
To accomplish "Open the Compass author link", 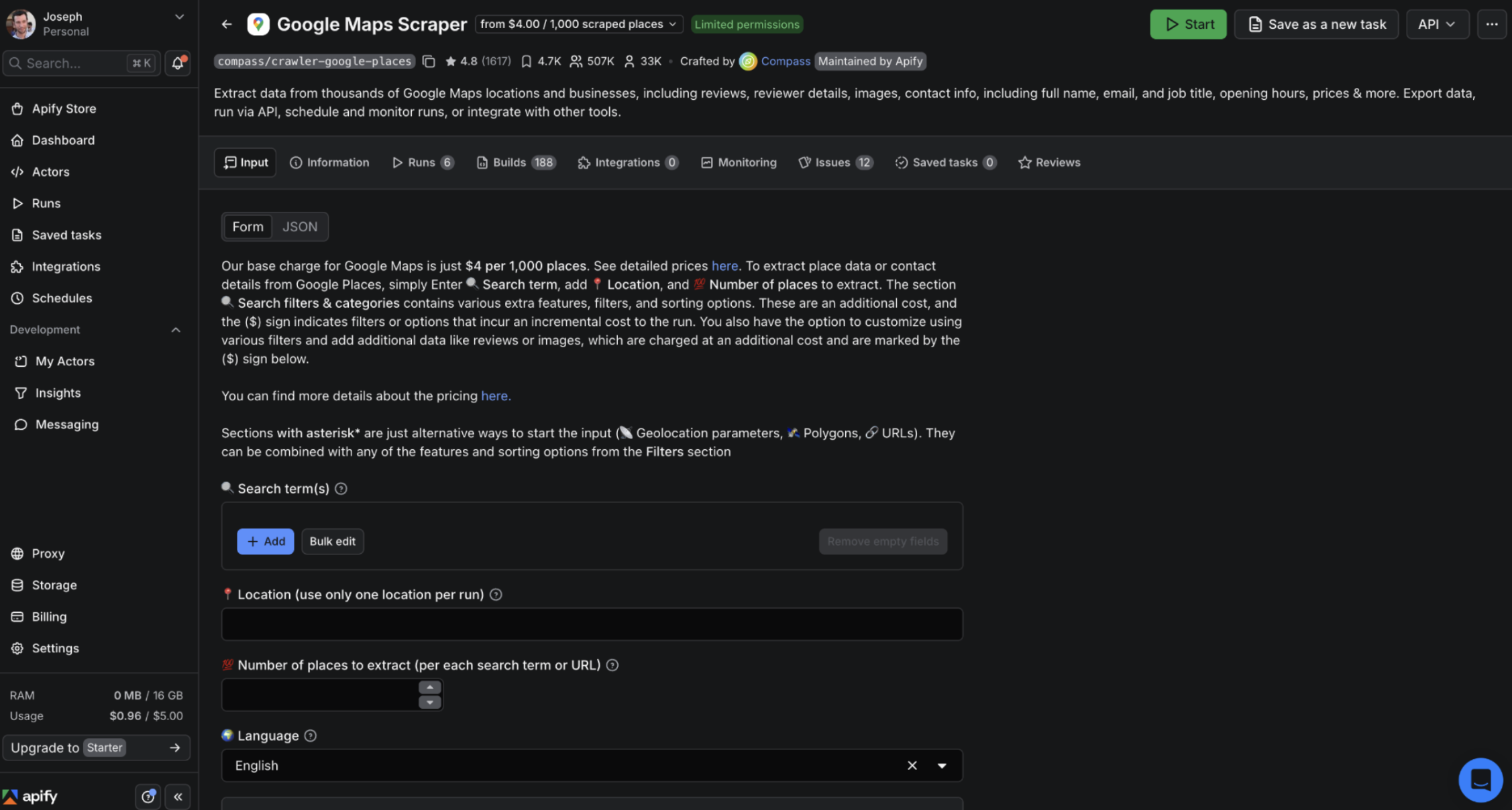I will click(x=786, y=61).
